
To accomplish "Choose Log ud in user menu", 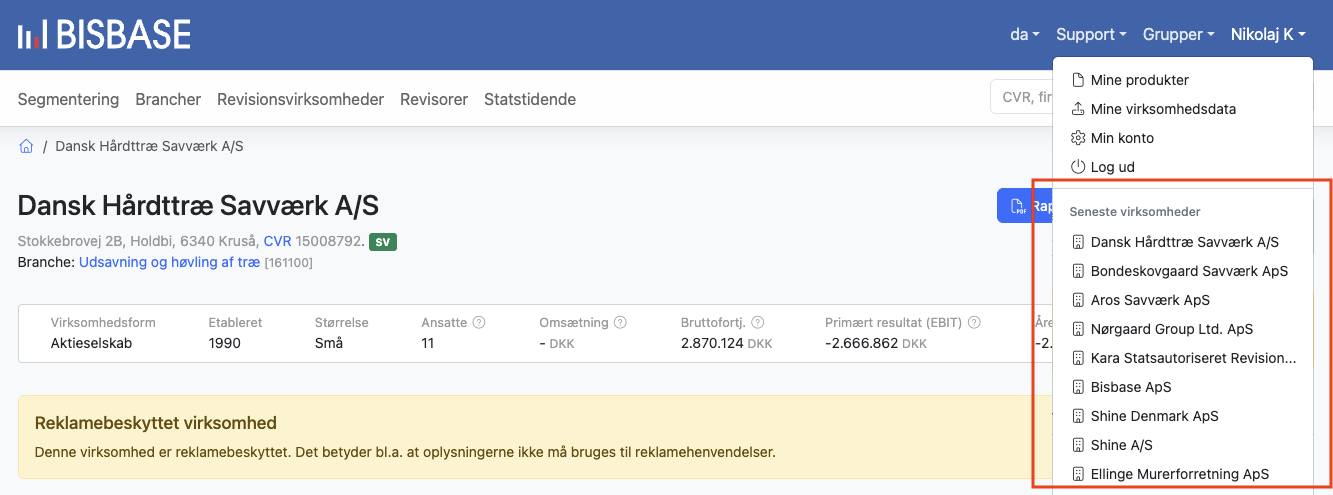I will tap(1112, 167).
